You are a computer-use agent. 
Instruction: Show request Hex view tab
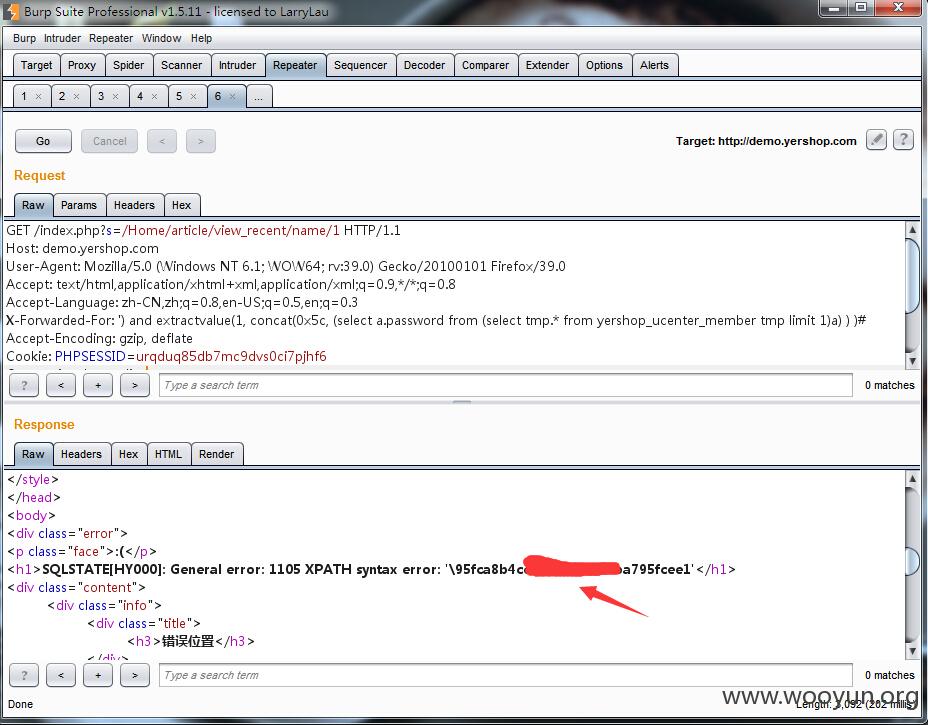(182, 205)
